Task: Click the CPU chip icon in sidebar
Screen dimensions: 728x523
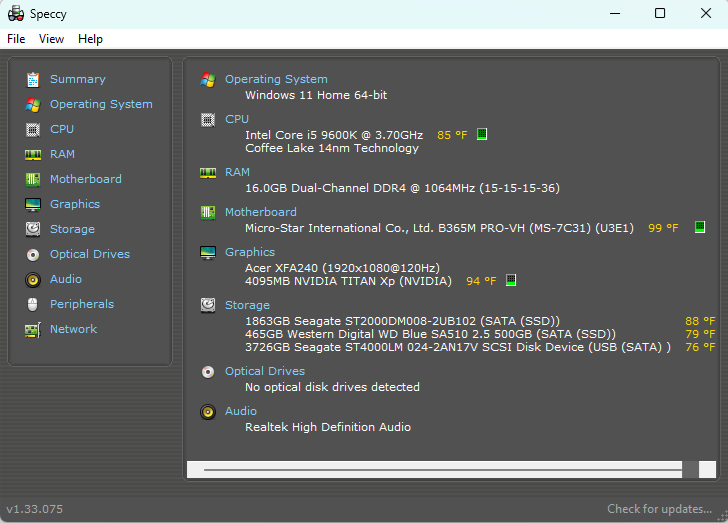Action: pyautogui.click(x=32, y=130)
